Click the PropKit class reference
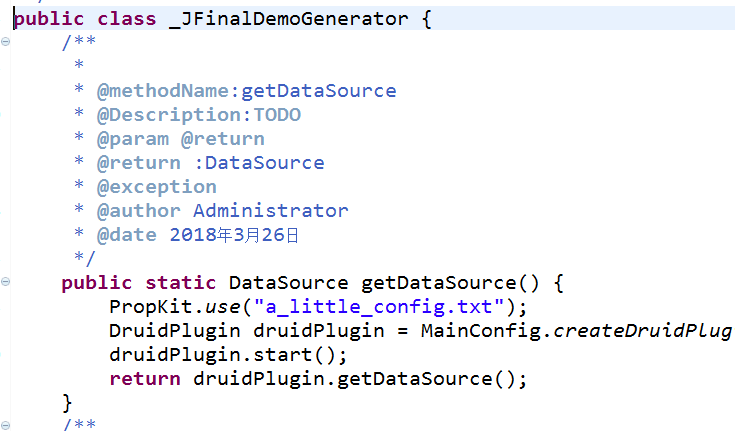 [150, 307]
